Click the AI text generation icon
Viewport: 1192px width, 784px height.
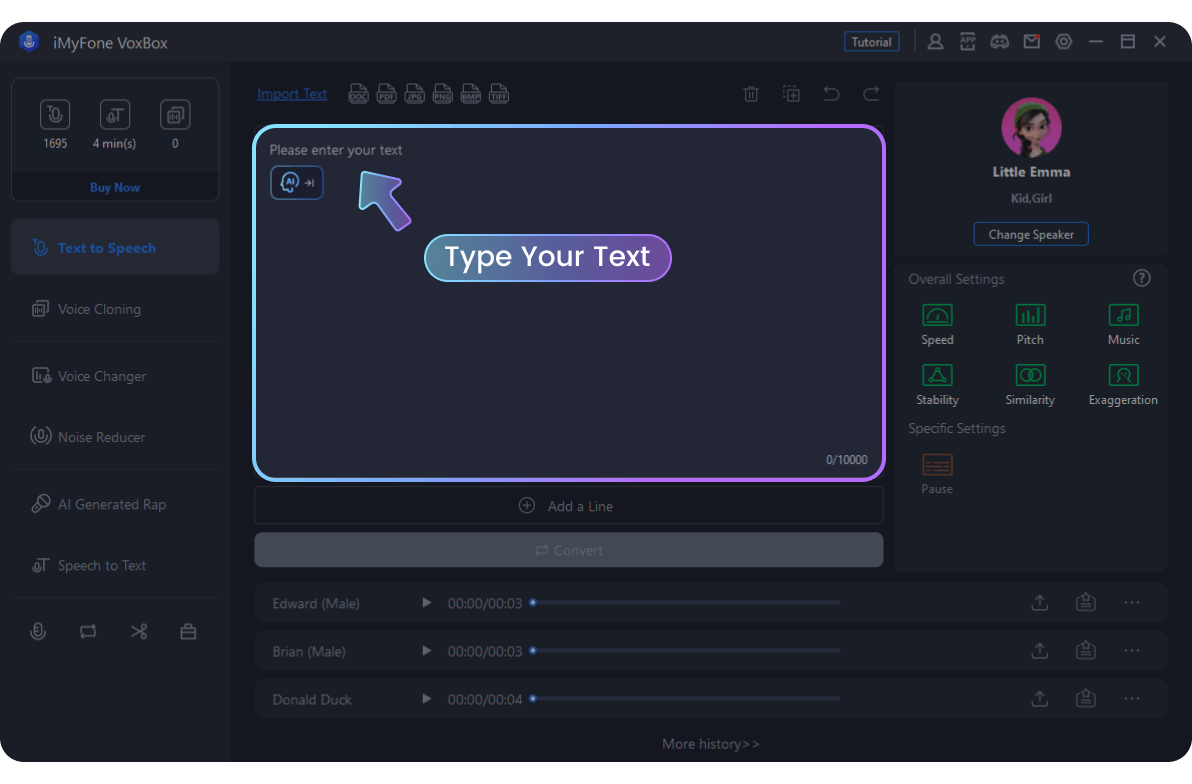(x=297, y=183)
